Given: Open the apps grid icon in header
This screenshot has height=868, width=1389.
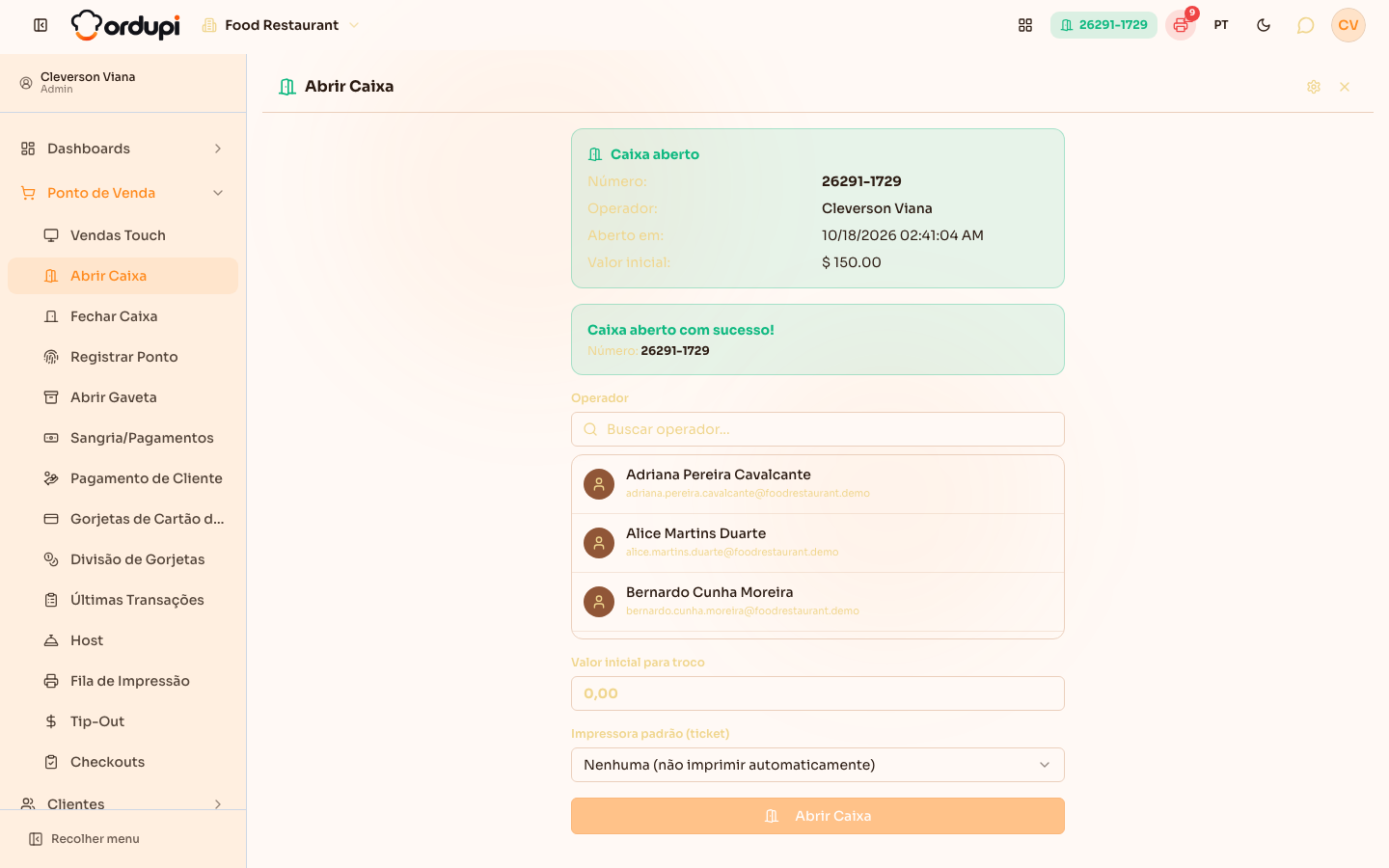Looking at the screenshot, I should pos(1025,25).
